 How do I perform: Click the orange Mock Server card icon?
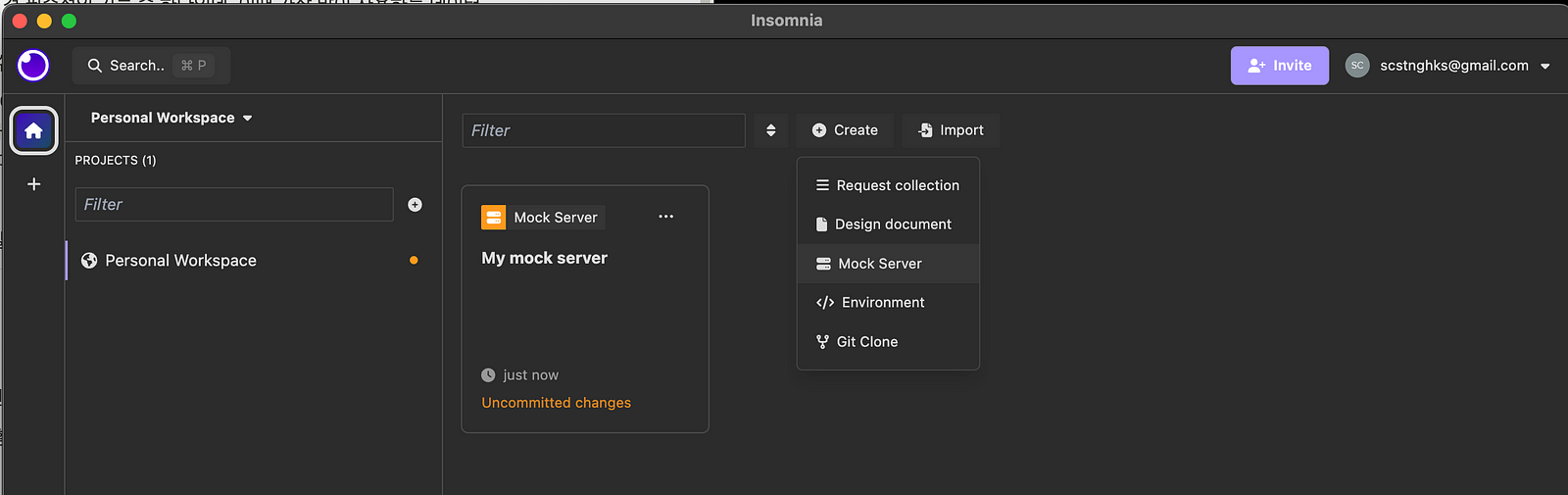point(494,218)
